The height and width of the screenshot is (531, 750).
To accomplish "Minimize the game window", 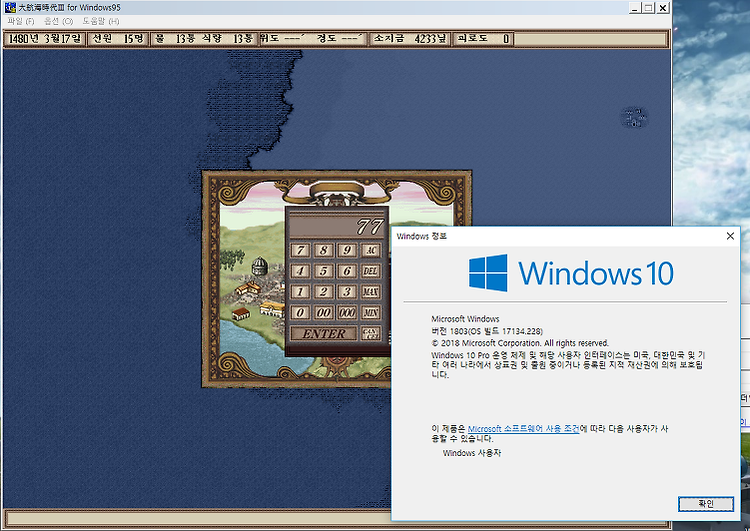I will [634, 8].
